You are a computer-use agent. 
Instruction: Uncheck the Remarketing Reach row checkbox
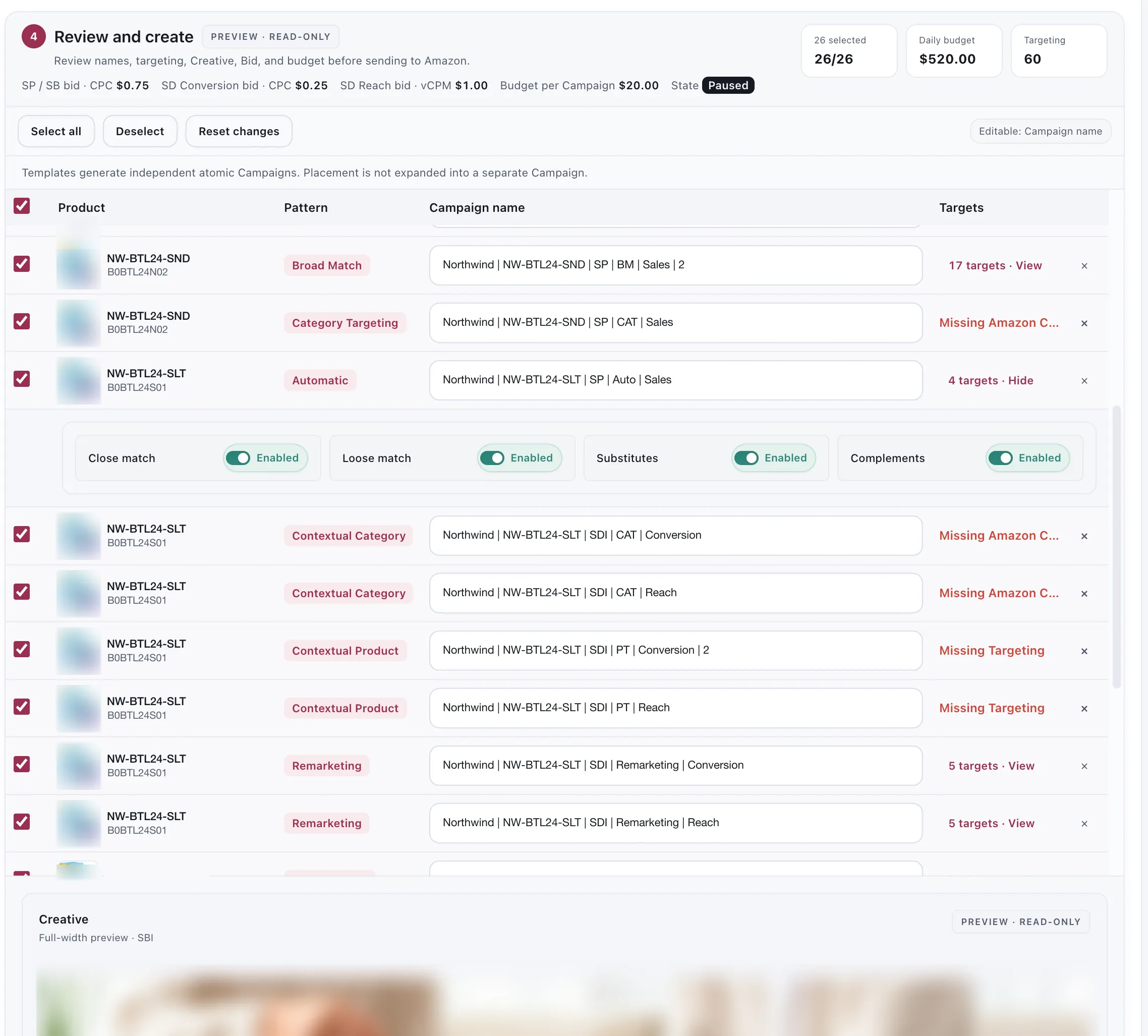(x=22, y=822)
